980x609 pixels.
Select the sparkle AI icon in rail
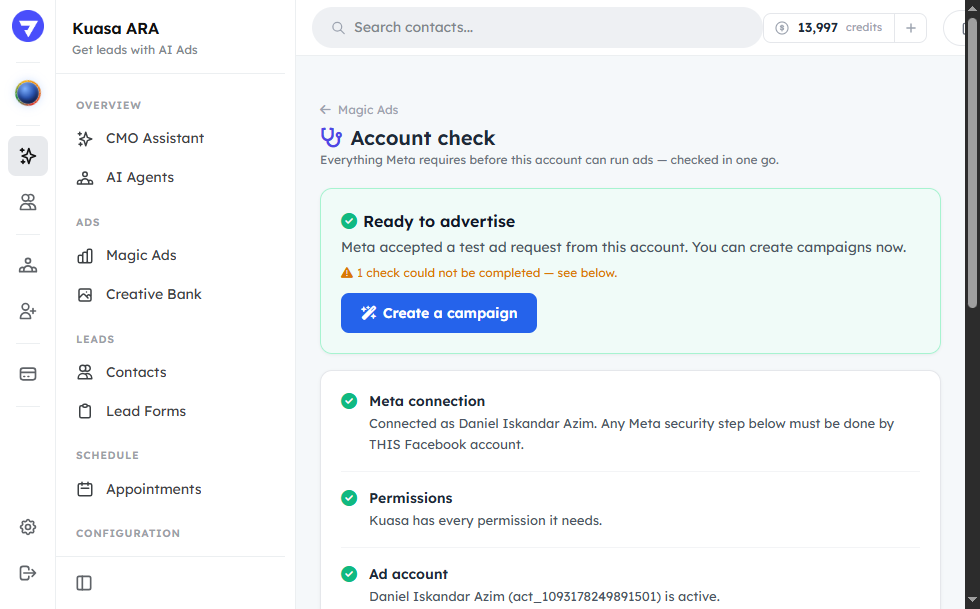pos(28,156)
